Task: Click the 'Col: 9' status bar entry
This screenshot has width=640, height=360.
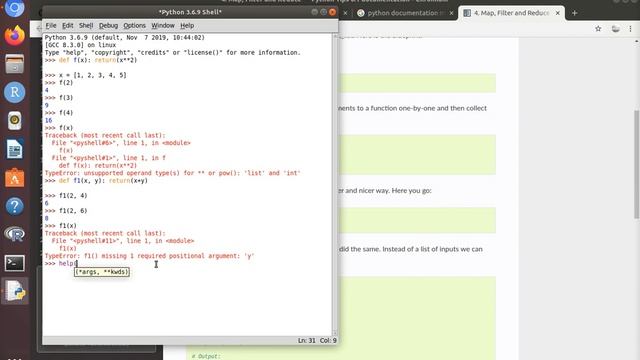Action: tap(328, 340)
